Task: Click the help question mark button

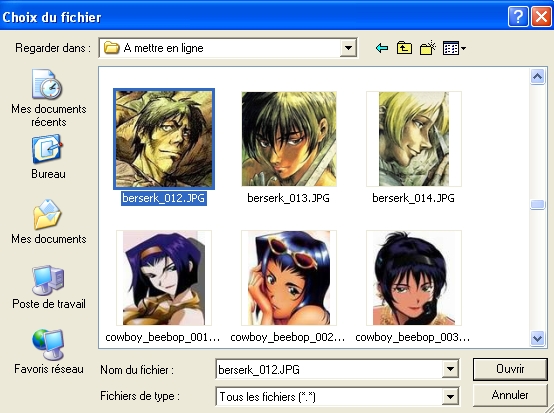Action: (518, 16)
